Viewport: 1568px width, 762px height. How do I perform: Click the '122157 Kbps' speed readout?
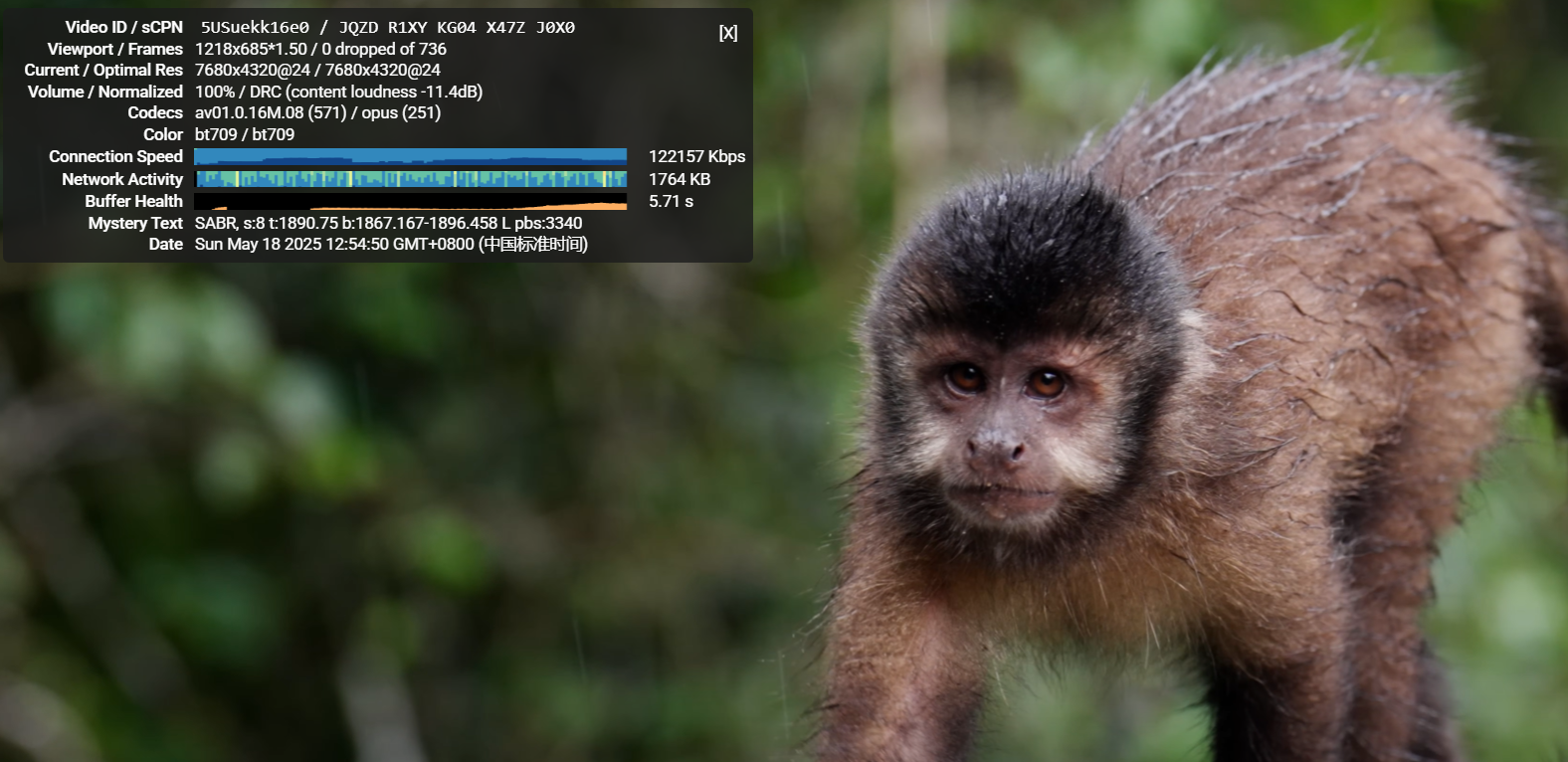point(696,156)
